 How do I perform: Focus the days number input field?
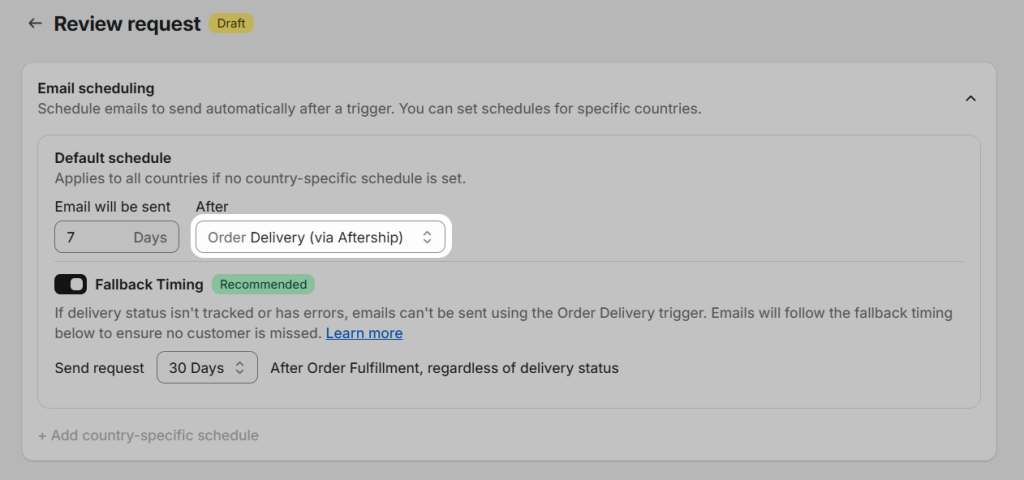[90, 238]
